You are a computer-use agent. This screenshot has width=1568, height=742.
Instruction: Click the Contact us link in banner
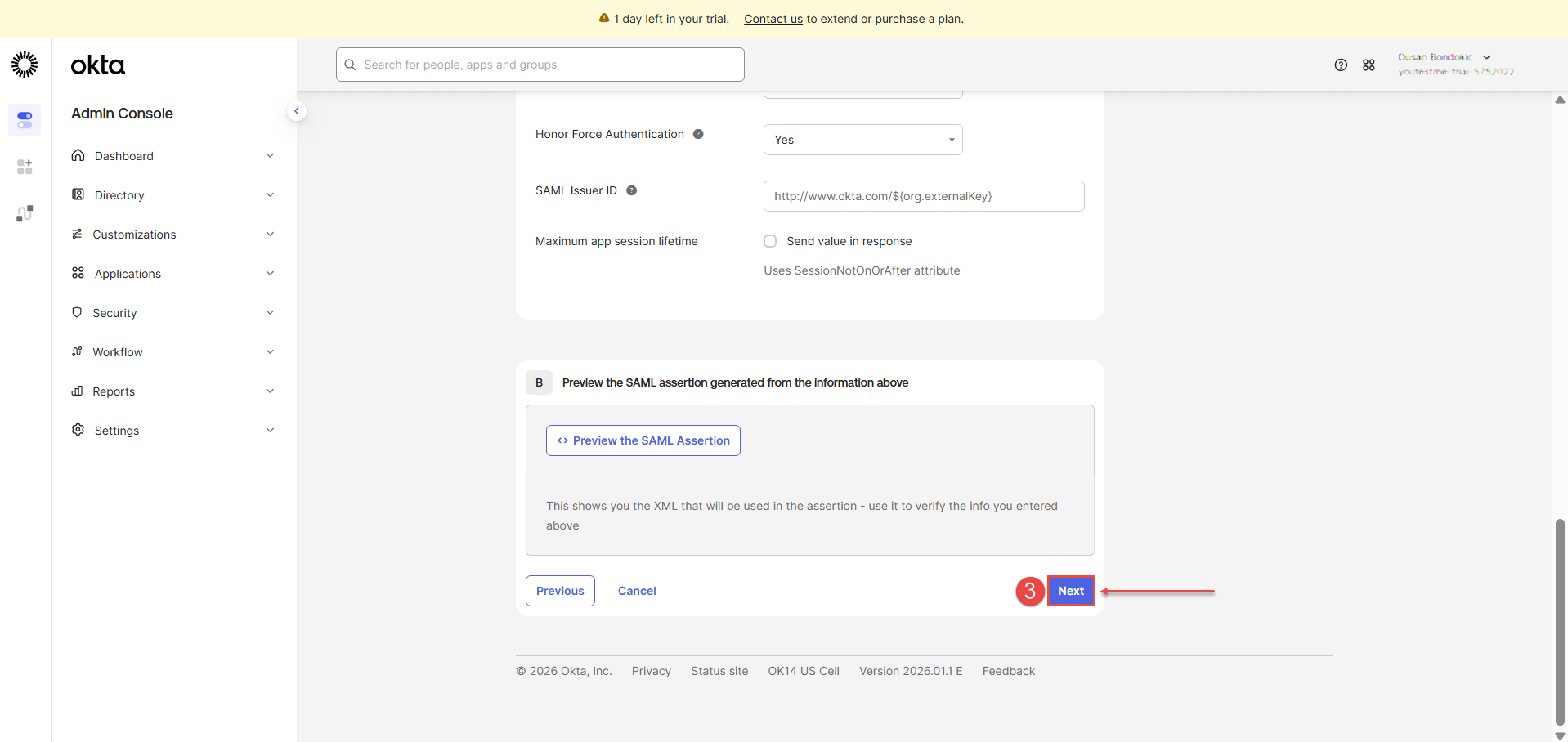[x=773, y=19]
